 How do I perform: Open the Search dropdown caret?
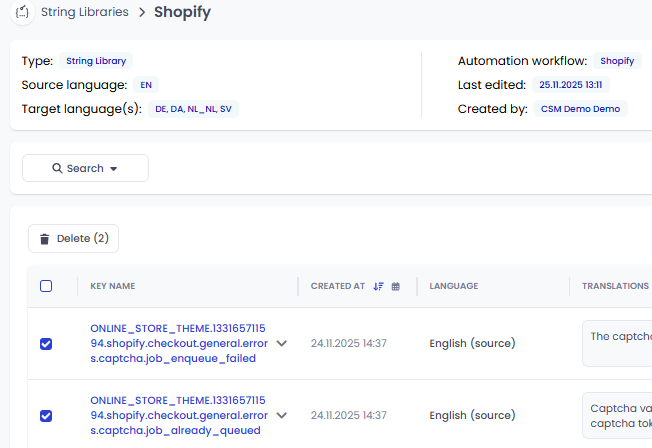click(x=114, y=169)
